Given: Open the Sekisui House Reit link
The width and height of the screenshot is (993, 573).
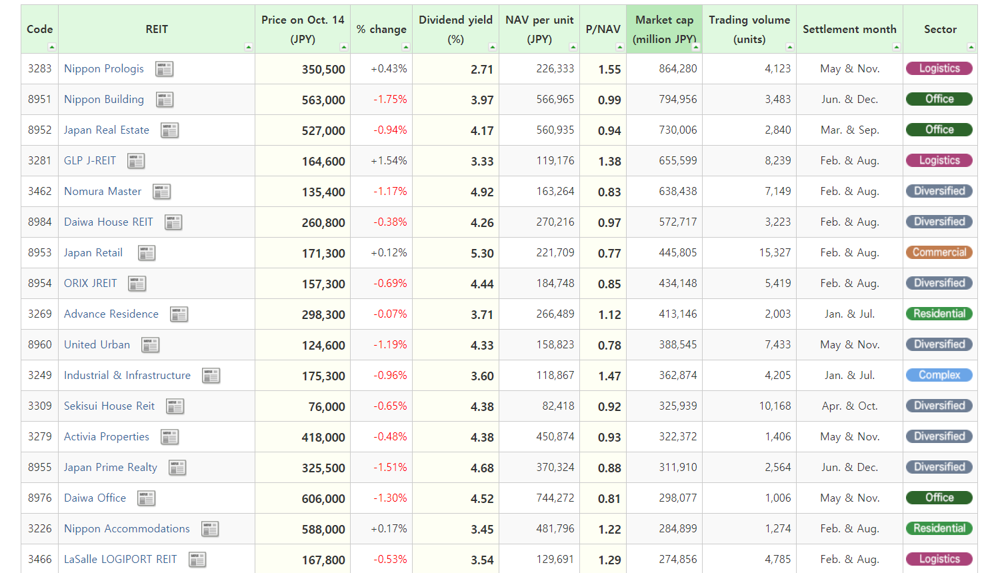Looking at the screenshot, I should click(109, 406).
